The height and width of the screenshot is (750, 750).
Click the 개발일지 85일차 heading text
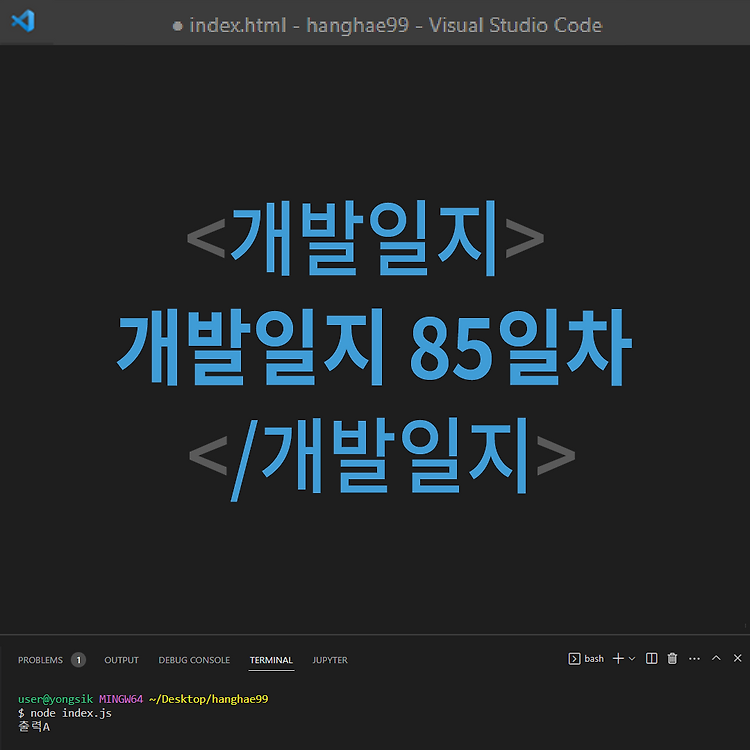(375, 347)
